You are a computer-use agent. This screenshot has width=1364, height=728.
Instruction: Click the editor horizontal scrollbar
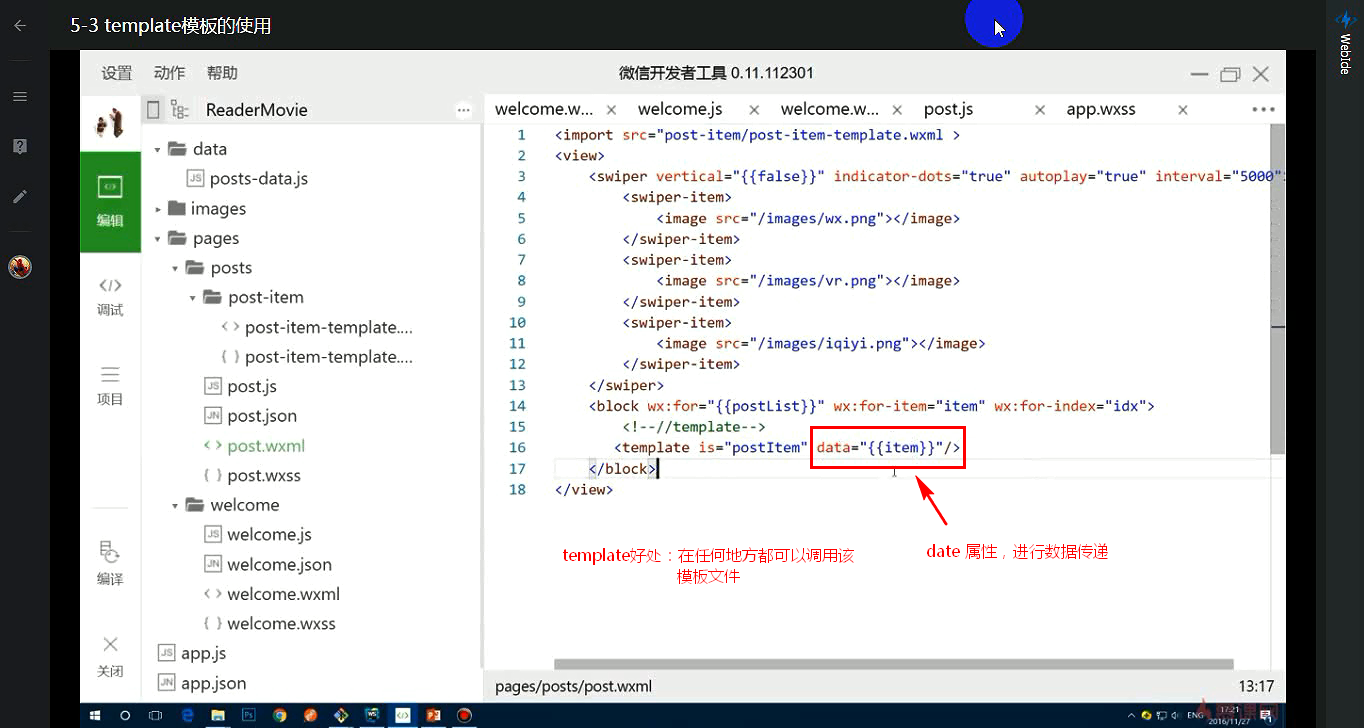[893, 664]
